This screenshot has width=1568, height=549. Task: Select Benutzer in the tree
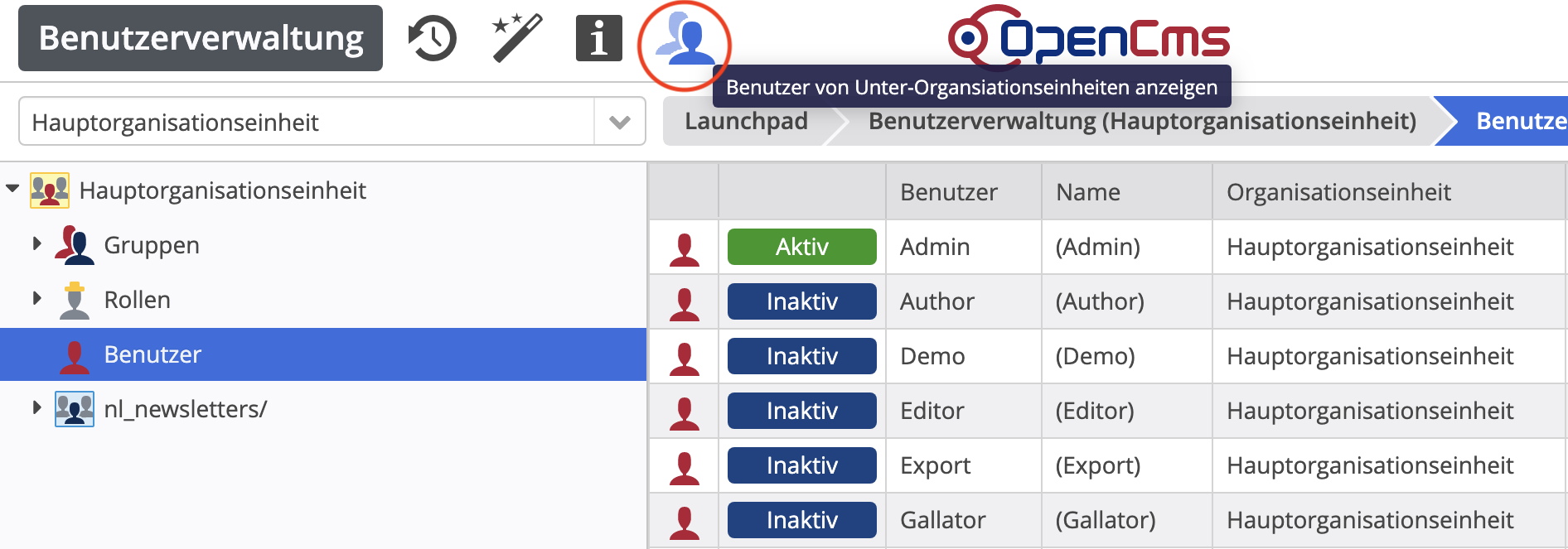(x=152, y=354)
